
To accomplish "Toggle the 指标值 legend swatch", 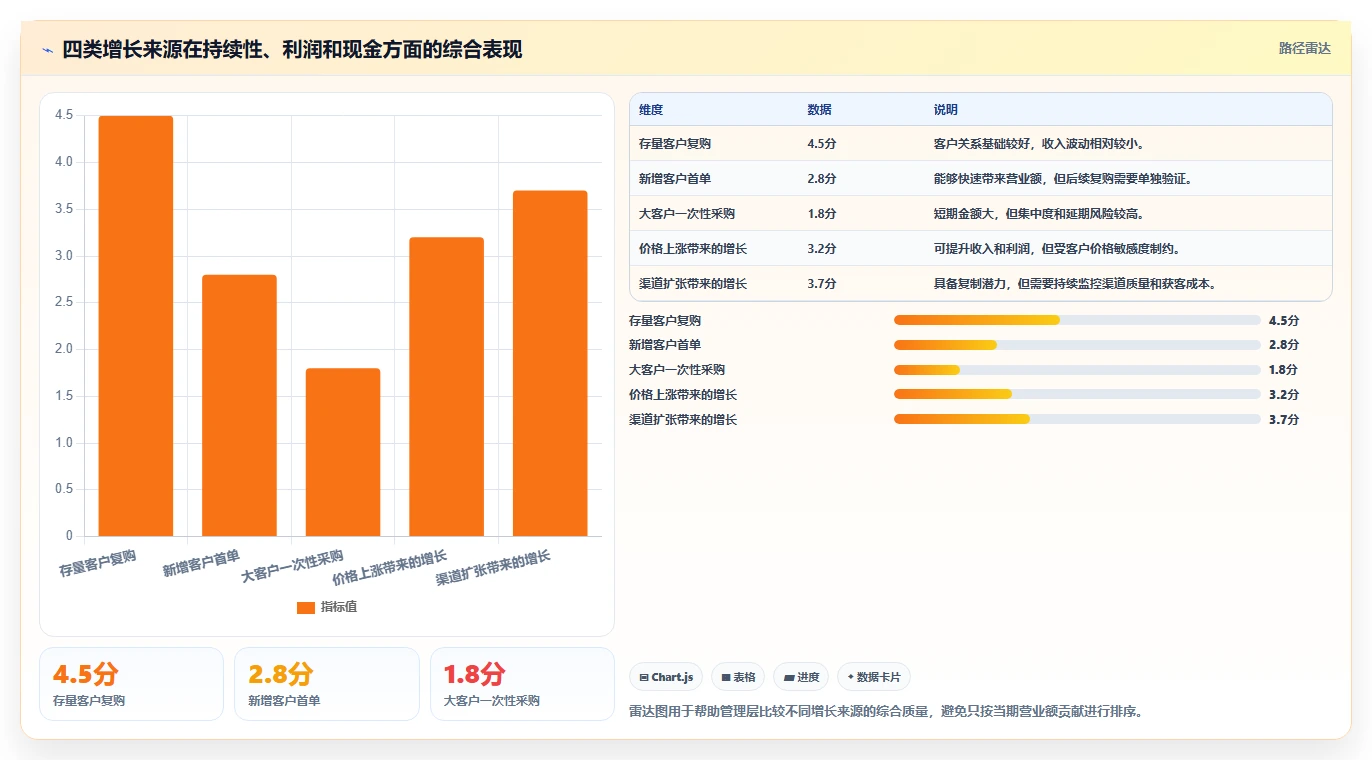I will coord(306,608).
